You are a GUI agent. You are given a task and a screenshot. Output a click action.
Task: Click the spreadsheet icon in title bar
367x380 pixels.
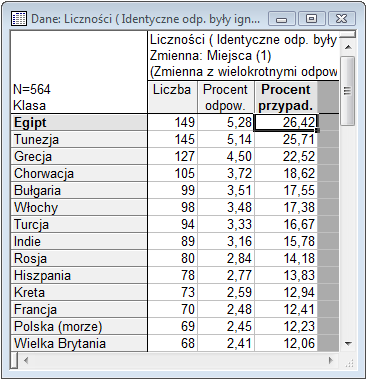(x=19, y=19)
